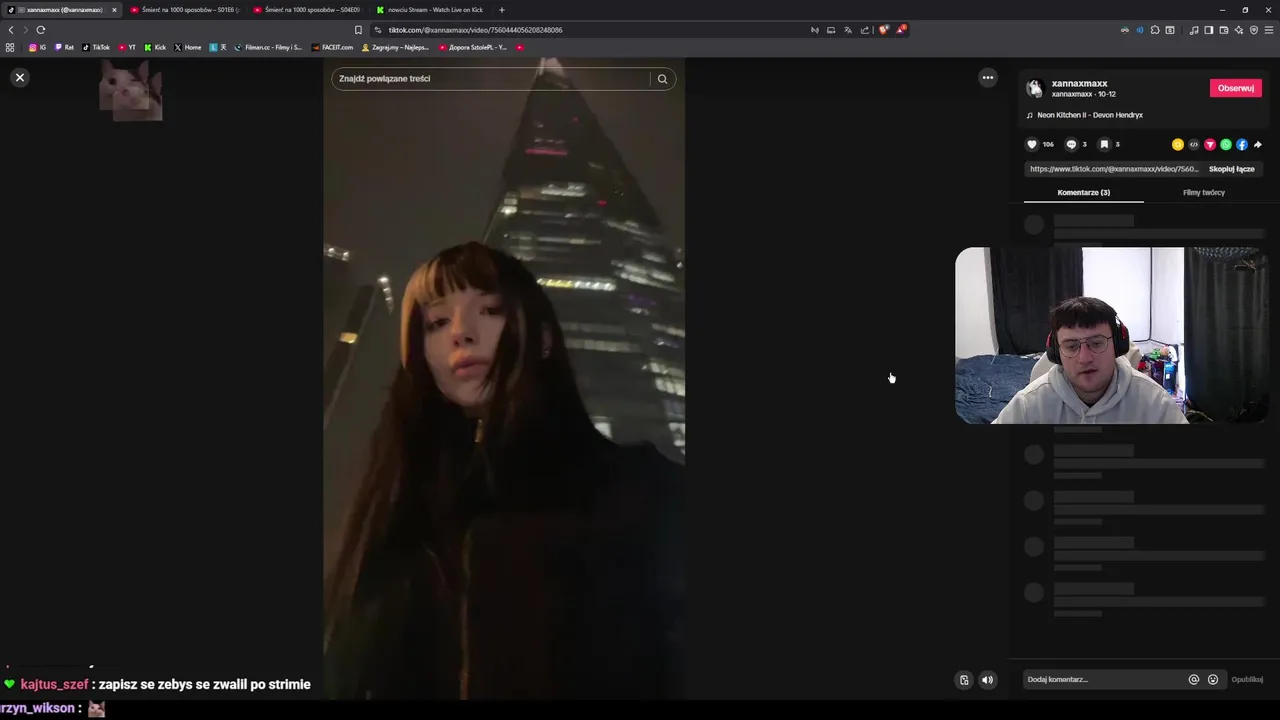Go back with browser back arrow
The image size is (1280, 720).
coord(11,30)
